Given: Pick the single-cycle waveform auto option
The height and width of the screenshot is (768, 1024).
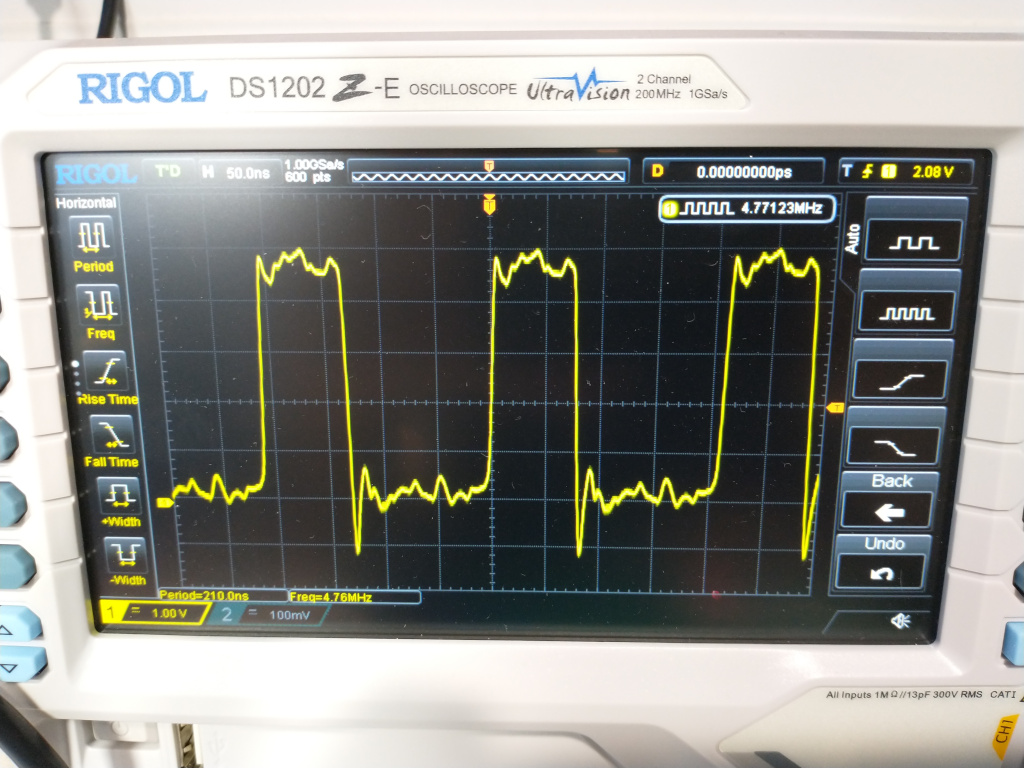Looking at the screenshot, I should coord(911,239).
